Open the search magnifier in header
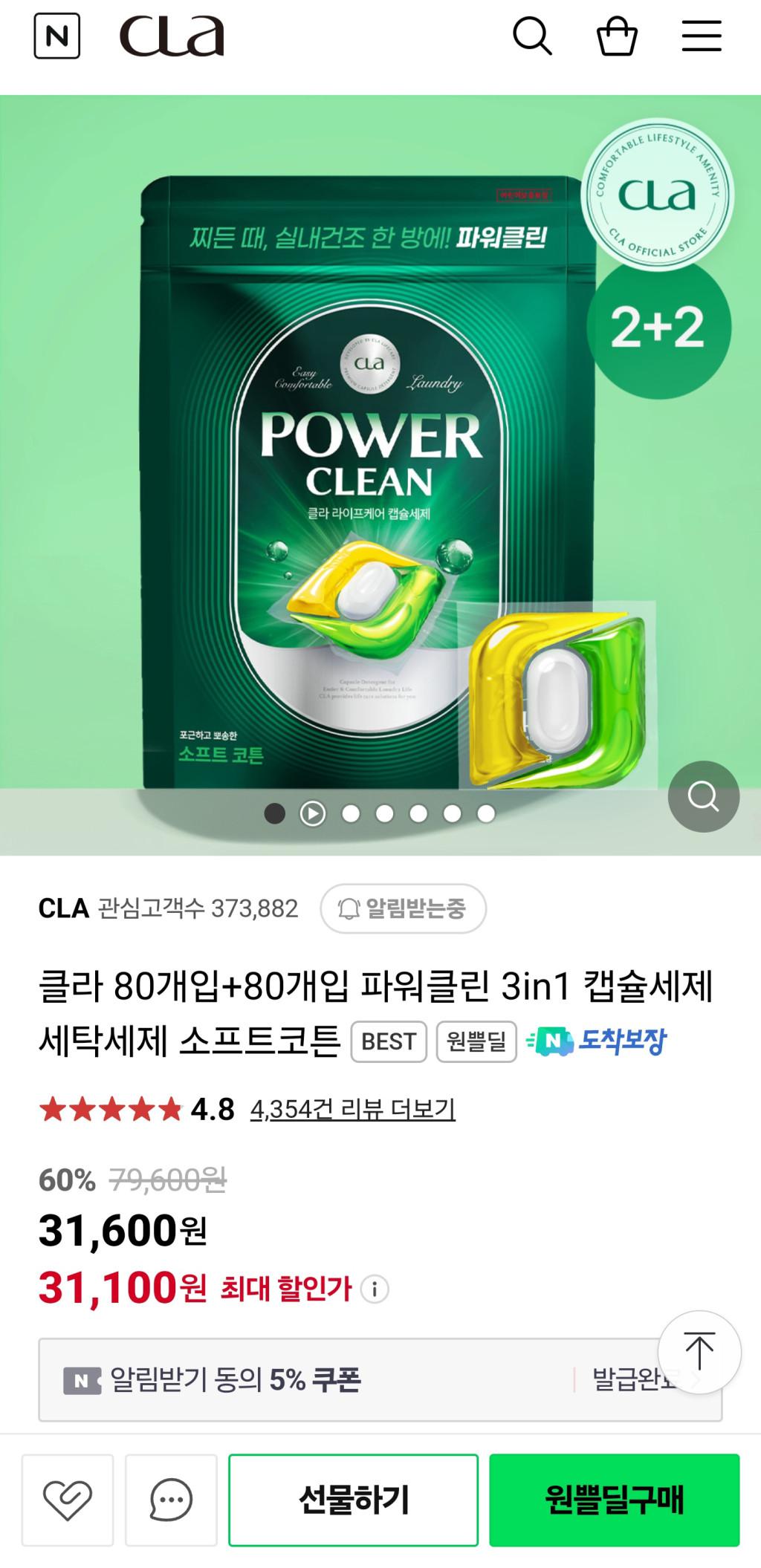 (x=532, y=36)
